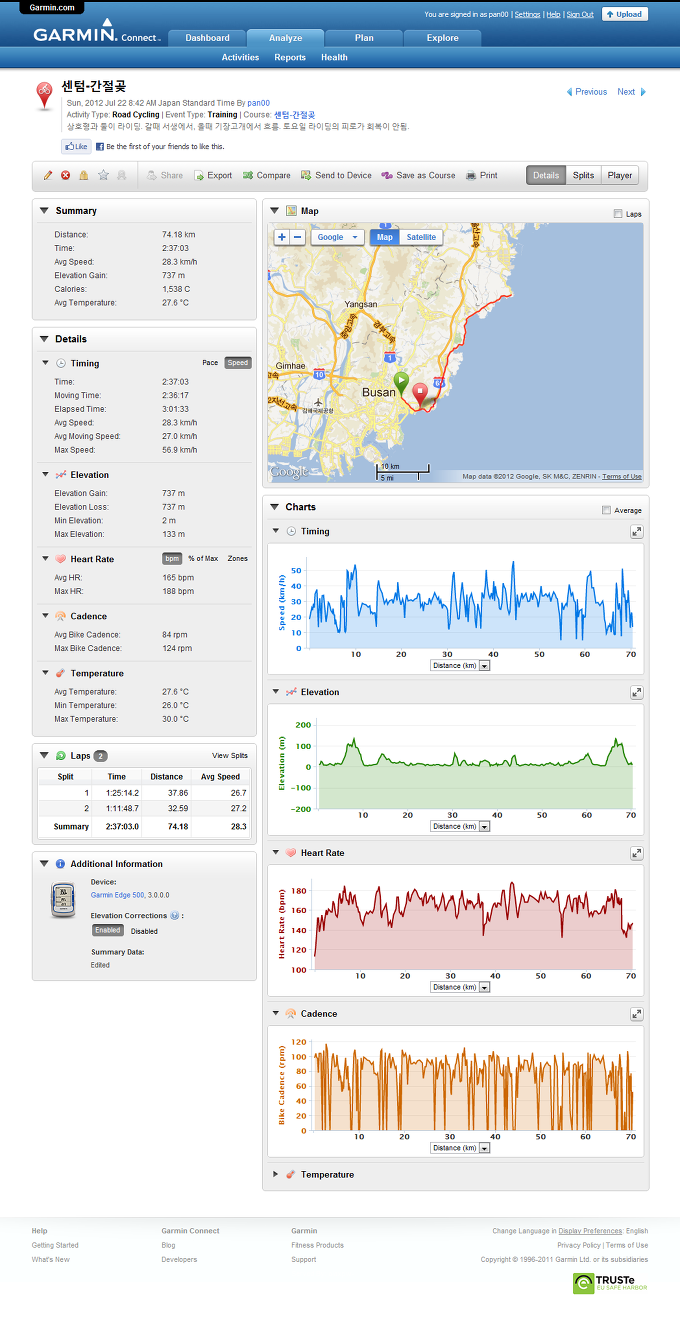Click the red end marker on map
This screenshot has width=680, height=1317.
coord(420,393)
